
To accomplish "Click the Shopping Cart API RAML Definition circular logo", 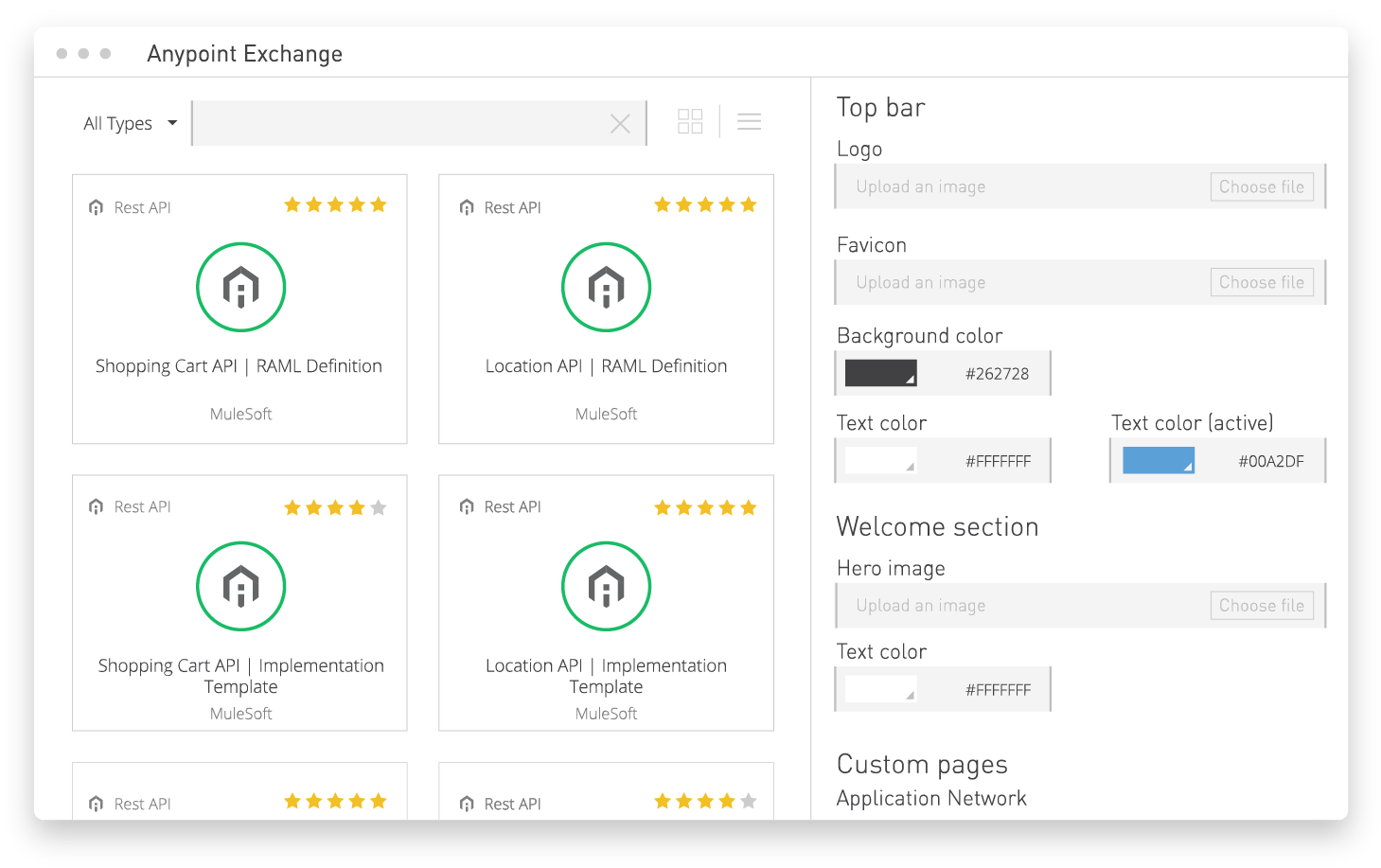I will 240,287.
